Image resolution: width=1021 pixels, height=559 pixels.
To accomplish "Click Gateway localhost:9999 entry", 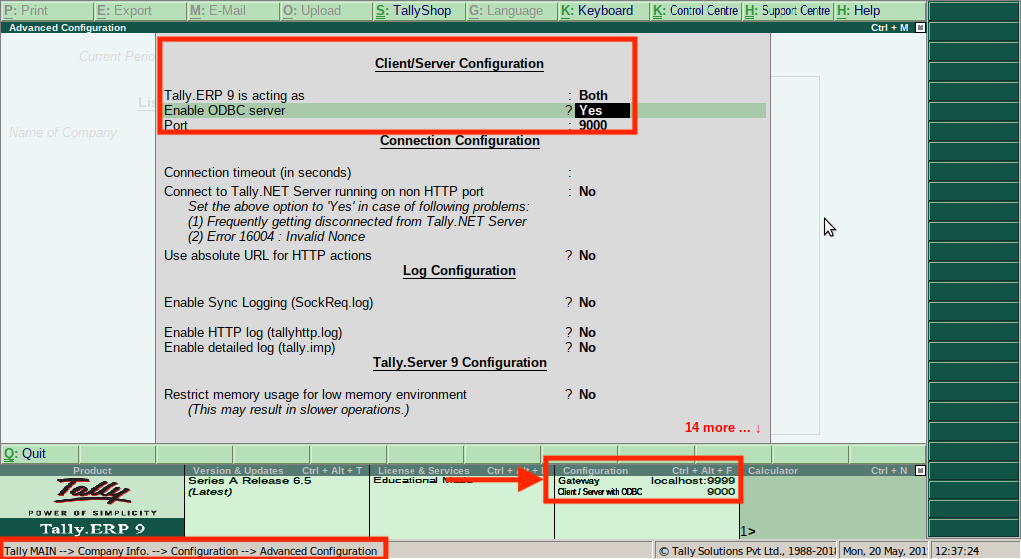I will (x=646, y=481).
